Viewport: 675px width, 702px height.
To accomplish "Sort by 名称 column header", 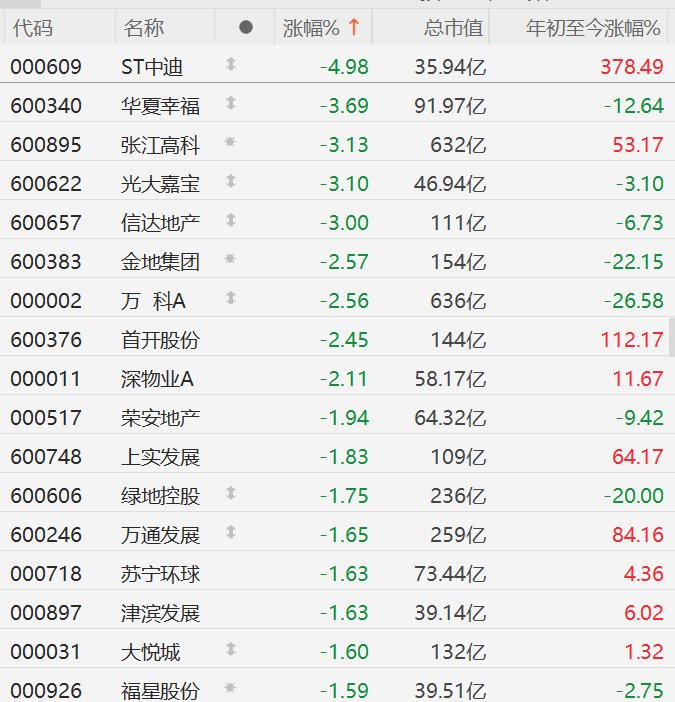I will (x=144, y=28).
